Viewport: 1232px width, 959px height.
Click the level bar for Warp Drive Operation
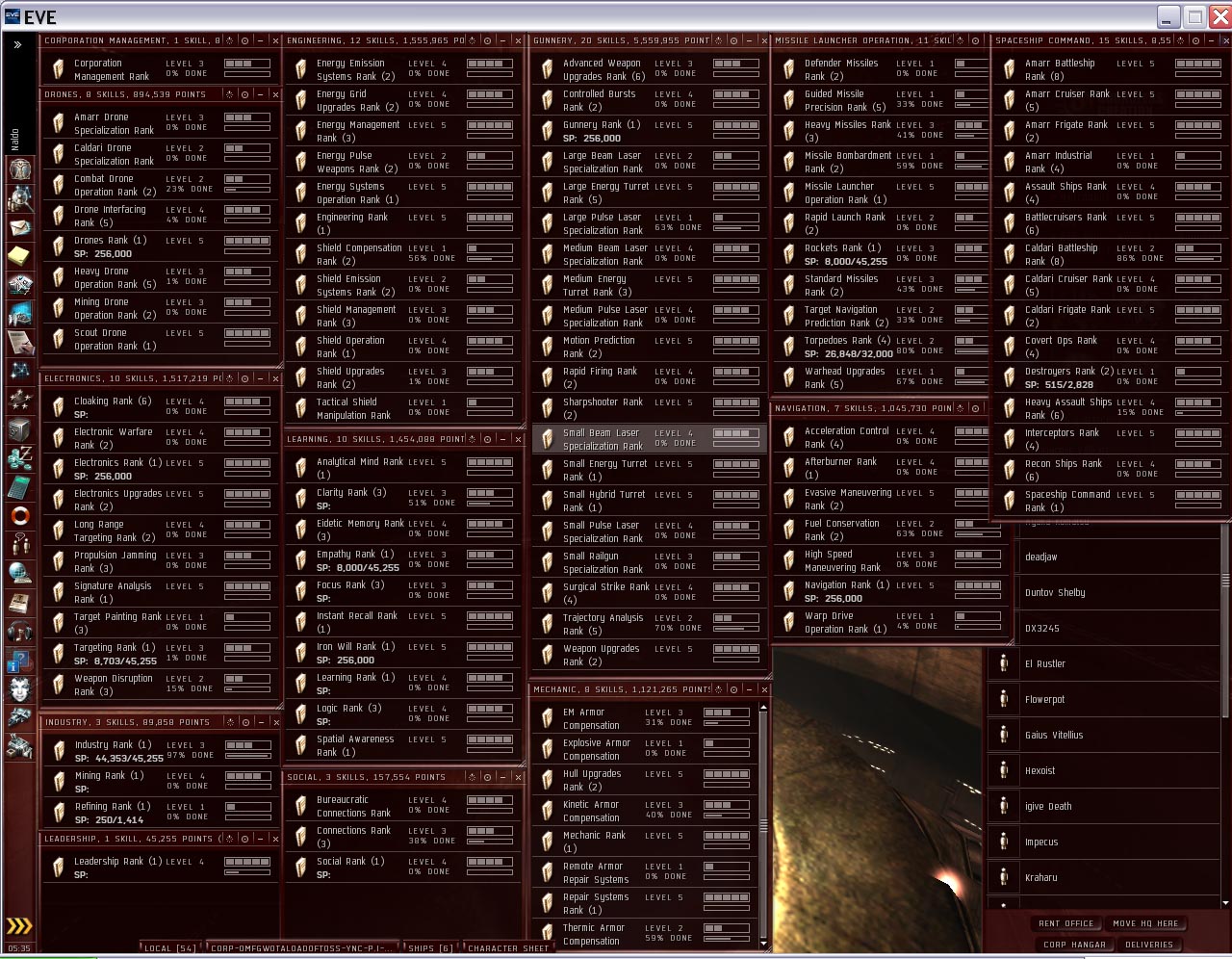(978, 616)
